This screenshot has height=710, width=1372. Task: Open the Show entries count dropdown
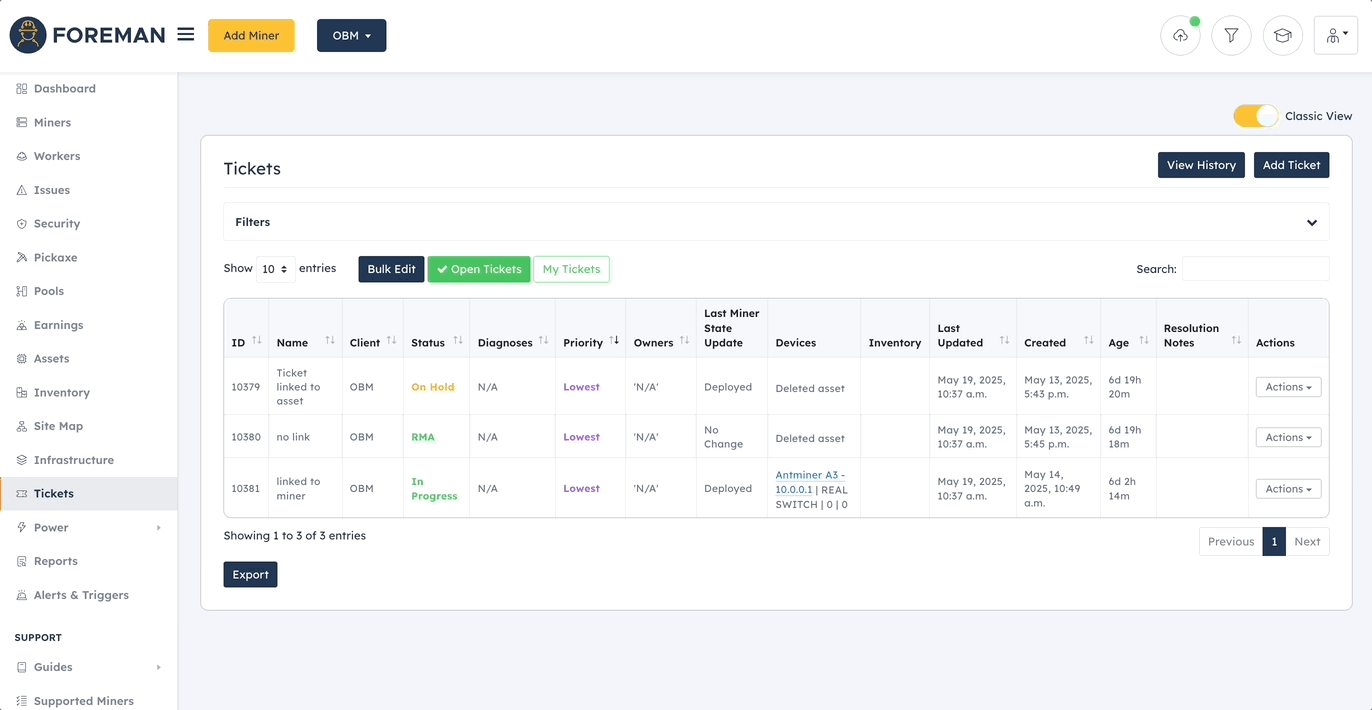(x=275, y=269)
